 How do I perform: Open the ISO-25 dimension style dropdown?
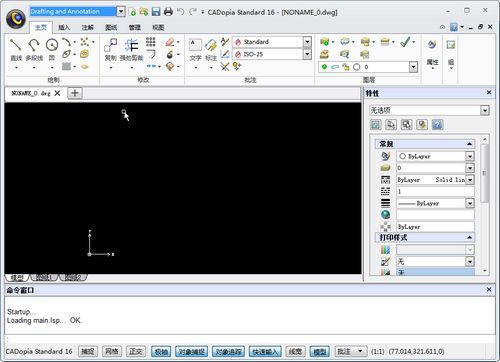(307, 54)
